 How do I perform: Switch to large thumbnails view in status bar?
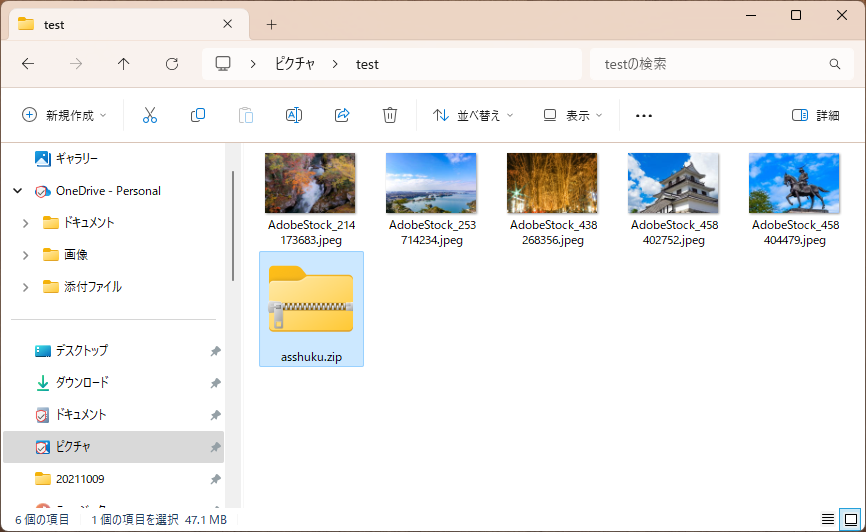pyautogui.click(x=848, y=519)
